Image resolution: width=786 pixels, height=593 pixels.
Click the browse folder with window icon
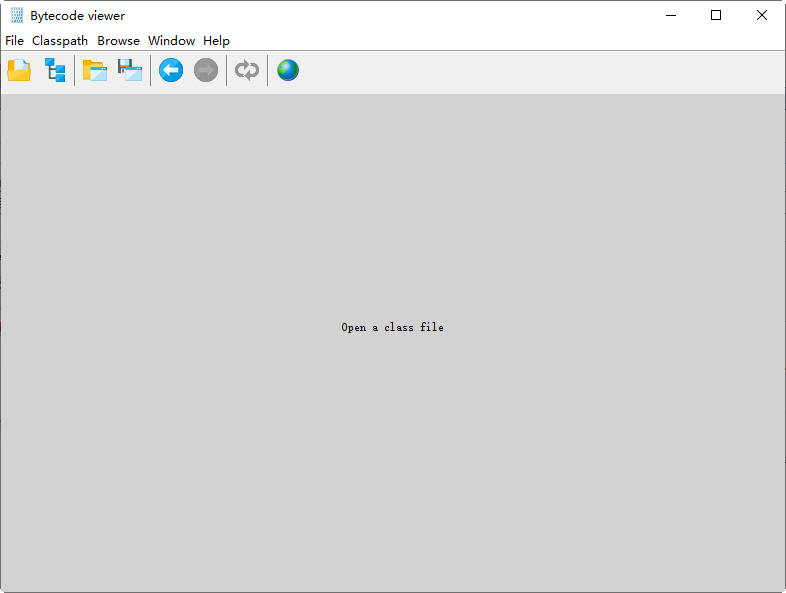tap(95, 70)
